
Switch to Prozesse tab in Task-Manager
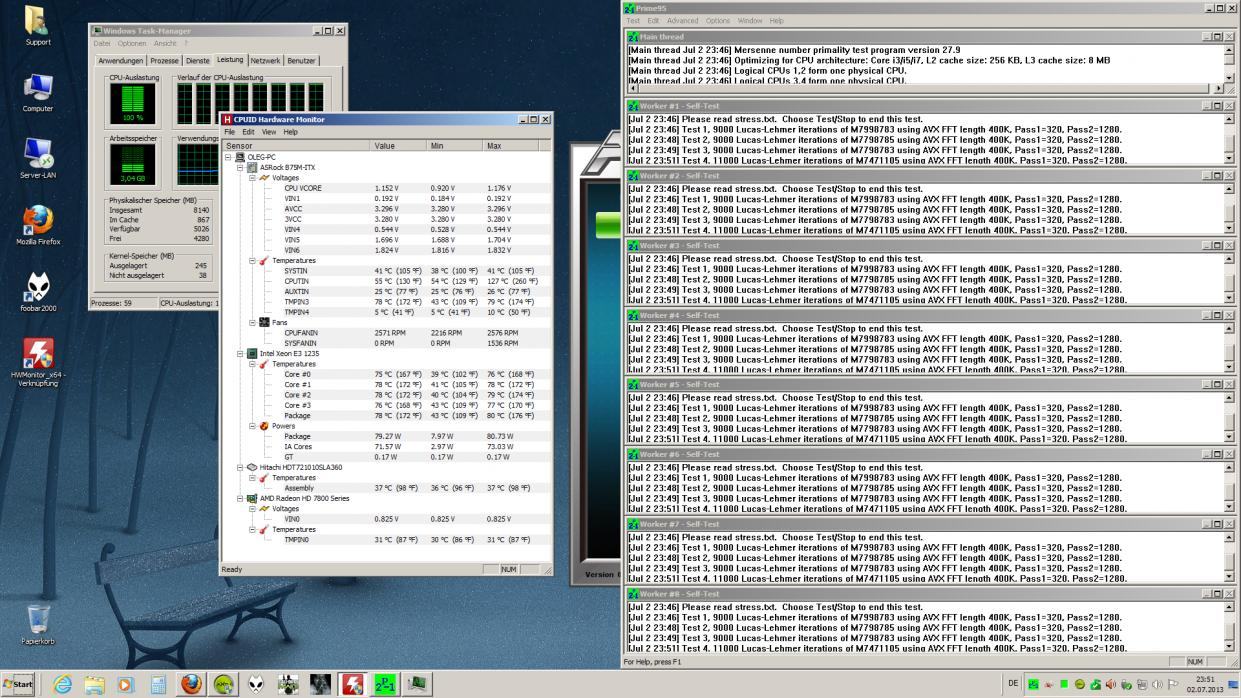point(165,61)
